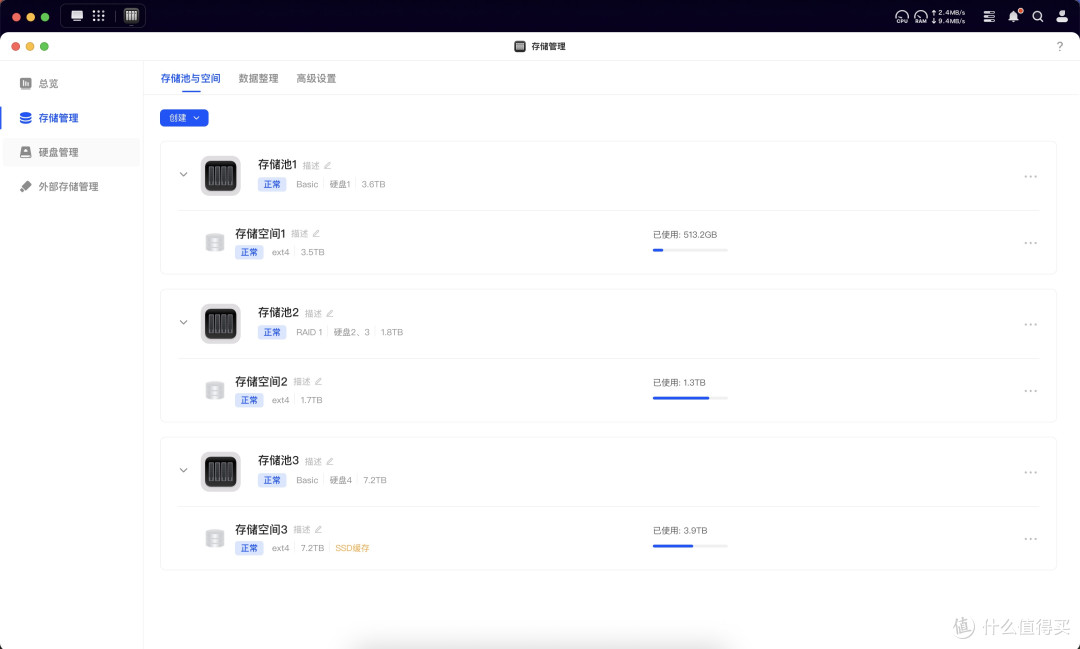Open more options menu for 存储池1
The height and width of the screenshot is (649, 1080).
click(x=1030, y=177)
